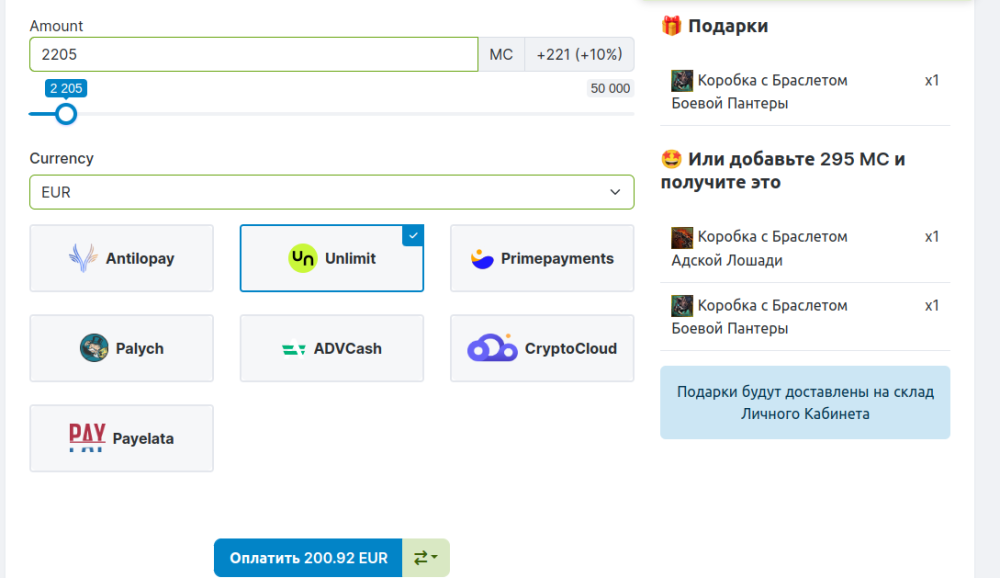Click the Palych avatar icon
1000x578 pixels.
[x=94, y=348]
